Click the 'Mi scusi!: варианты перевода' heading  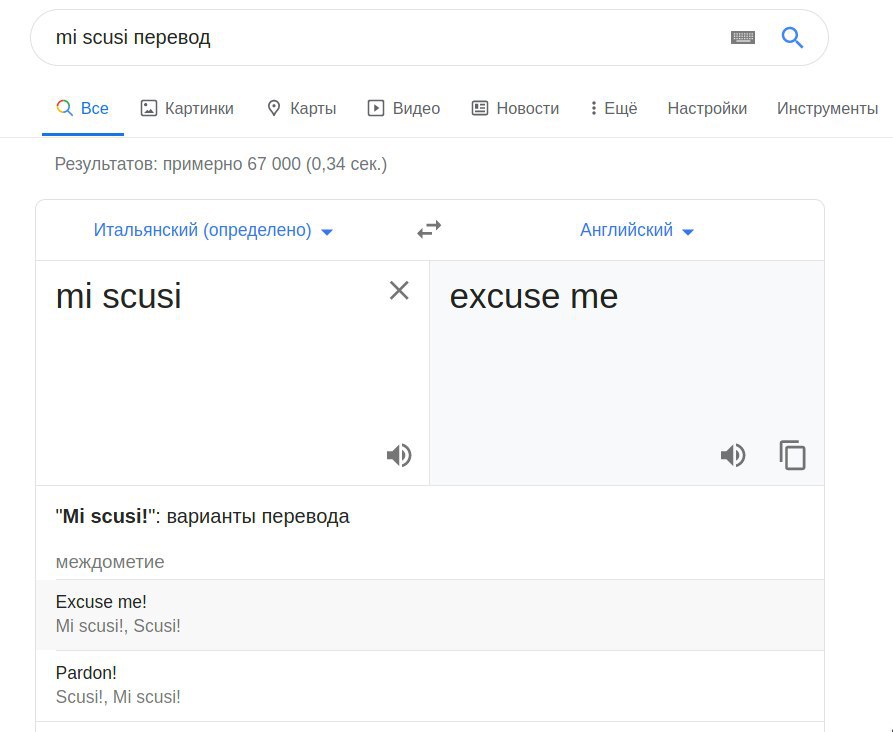(x=202, y=516)
